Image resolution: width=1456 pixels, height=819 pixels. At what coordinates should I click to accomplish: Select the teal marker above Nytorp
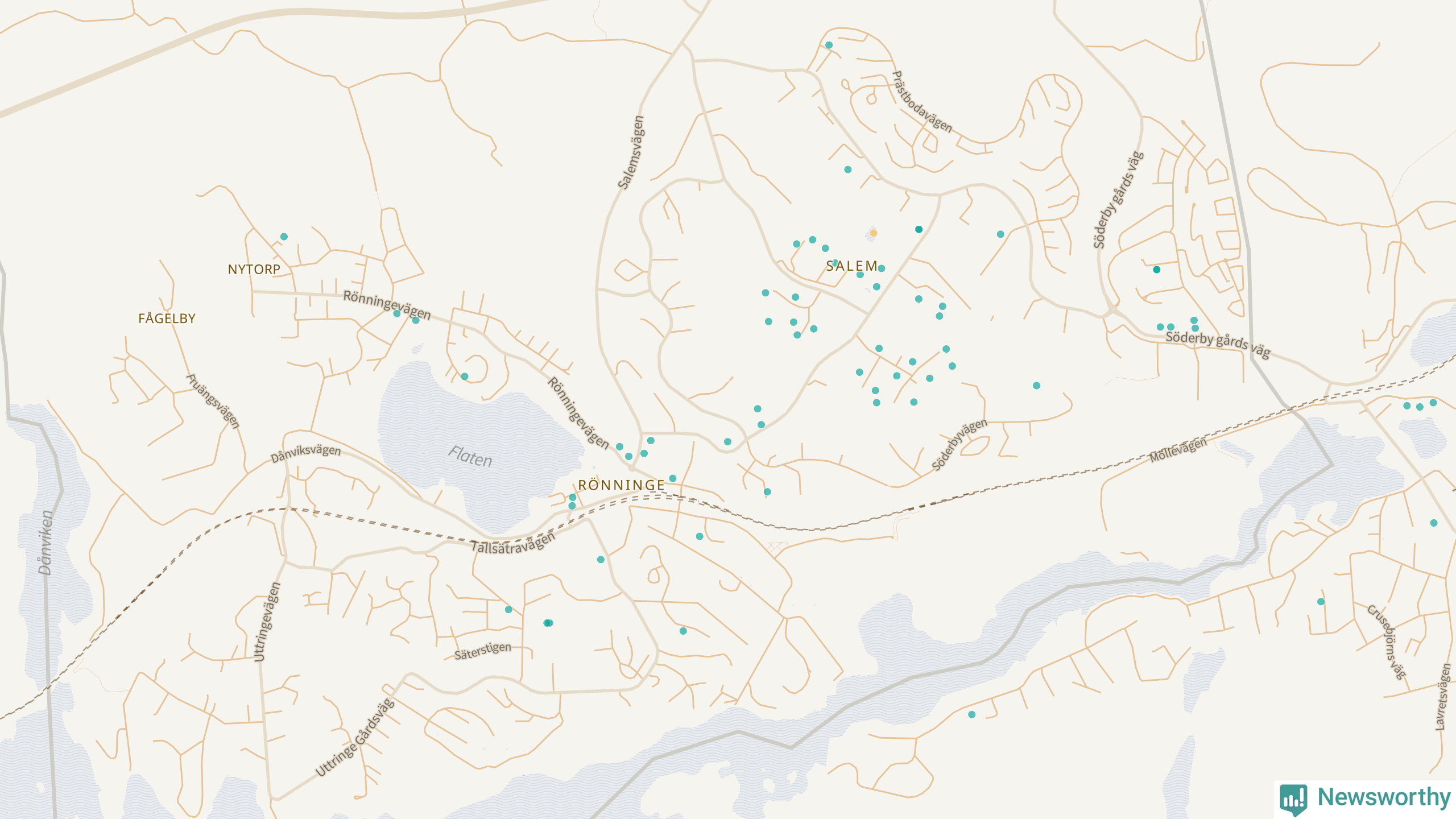point(284,237)
